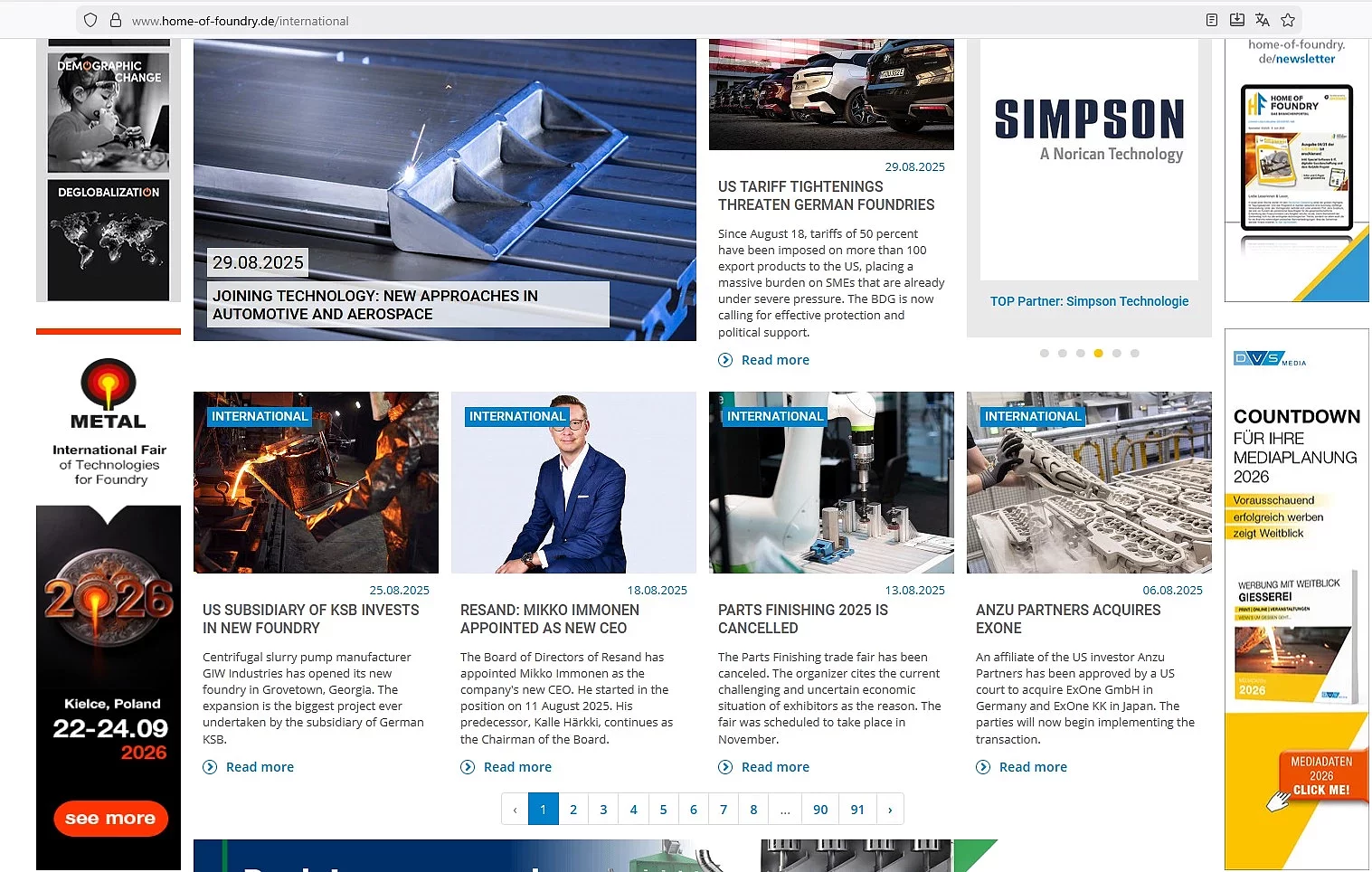1372x872 pixels.
Task: Click arrow icon beside US tariff Read more
Action: [725, 360]
